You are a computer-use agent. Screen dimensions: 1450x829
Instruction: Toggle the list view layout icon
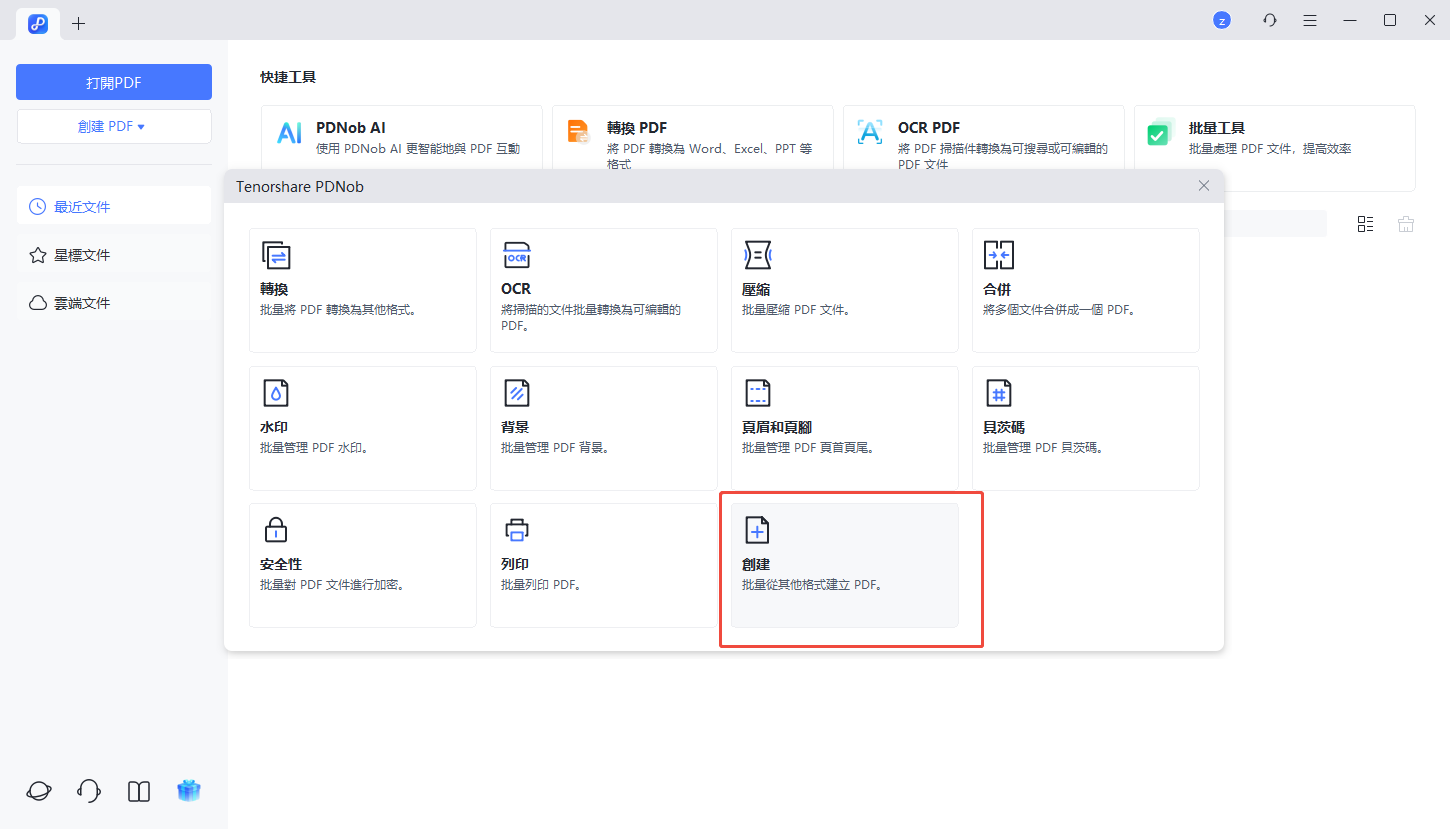(x=1365, y=224)
